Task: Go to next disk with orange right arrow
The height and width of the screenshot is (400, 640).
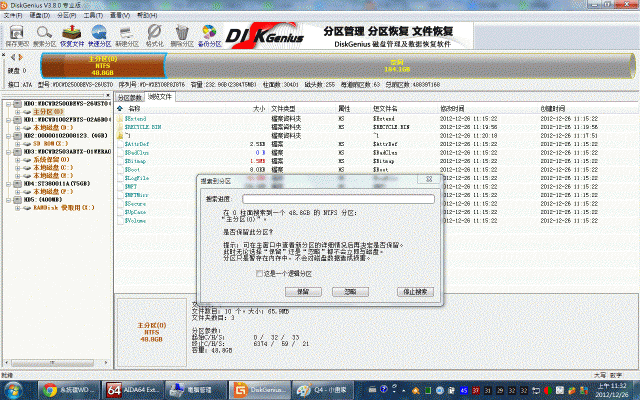Action: [20, 57]
